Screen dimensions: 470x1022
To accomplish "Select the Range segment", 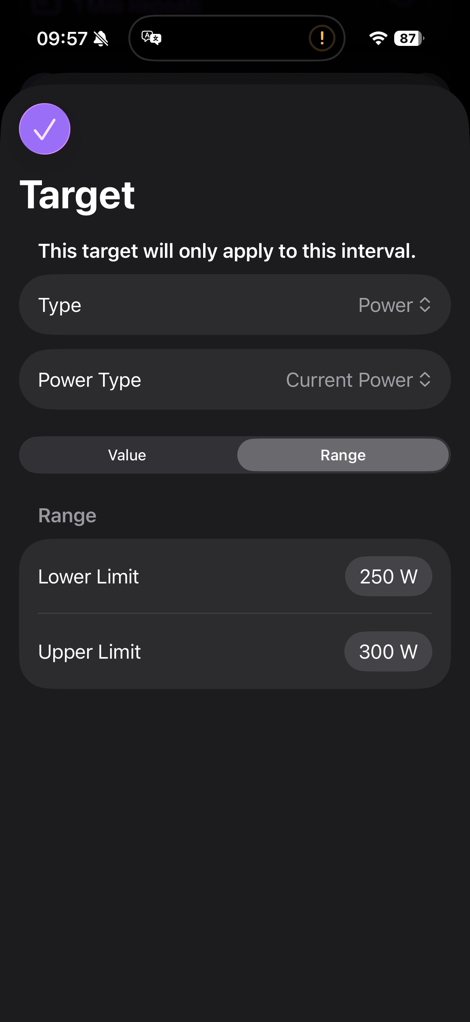I will tap(343, 455).
